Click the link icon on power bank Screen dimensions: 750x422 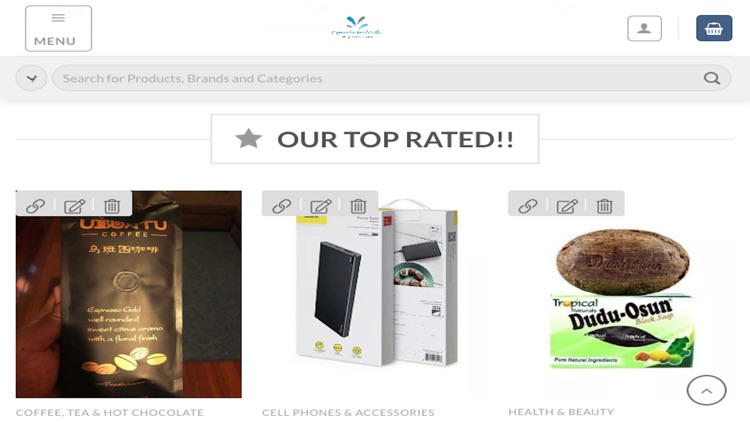coord(282,206)
